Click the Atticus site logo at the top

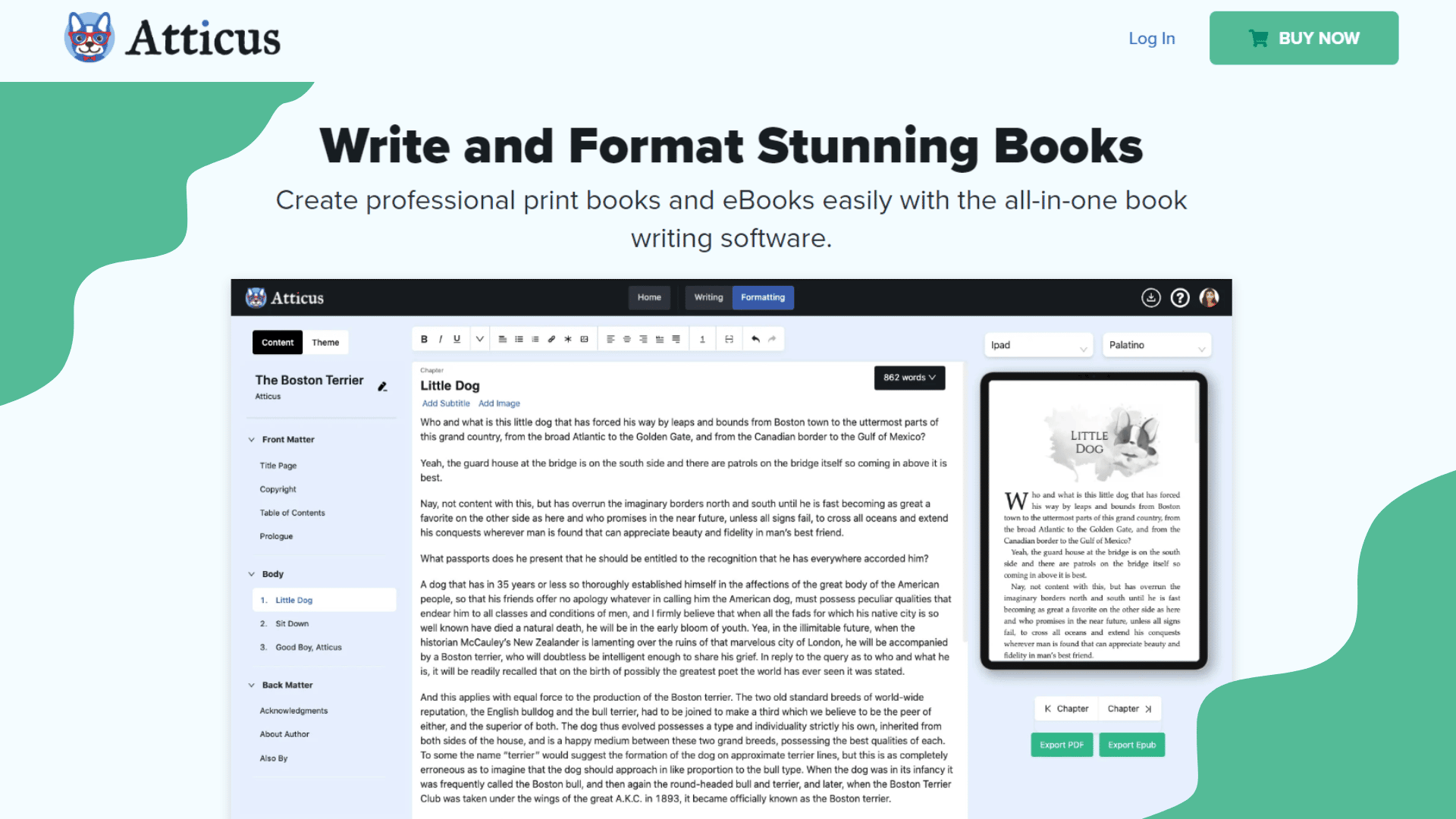click(172, 37)
